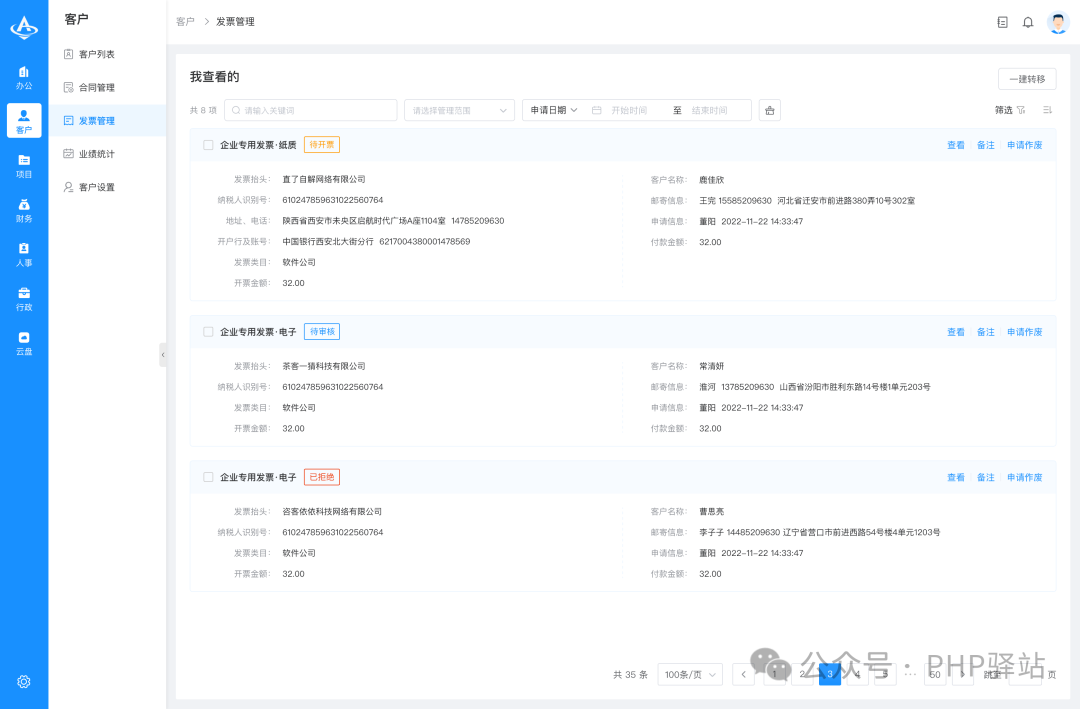The height and width of the screenshot is (709, 1080).
Task: Collapse the secondary sidebar panel
Action: tap(163, 355)
